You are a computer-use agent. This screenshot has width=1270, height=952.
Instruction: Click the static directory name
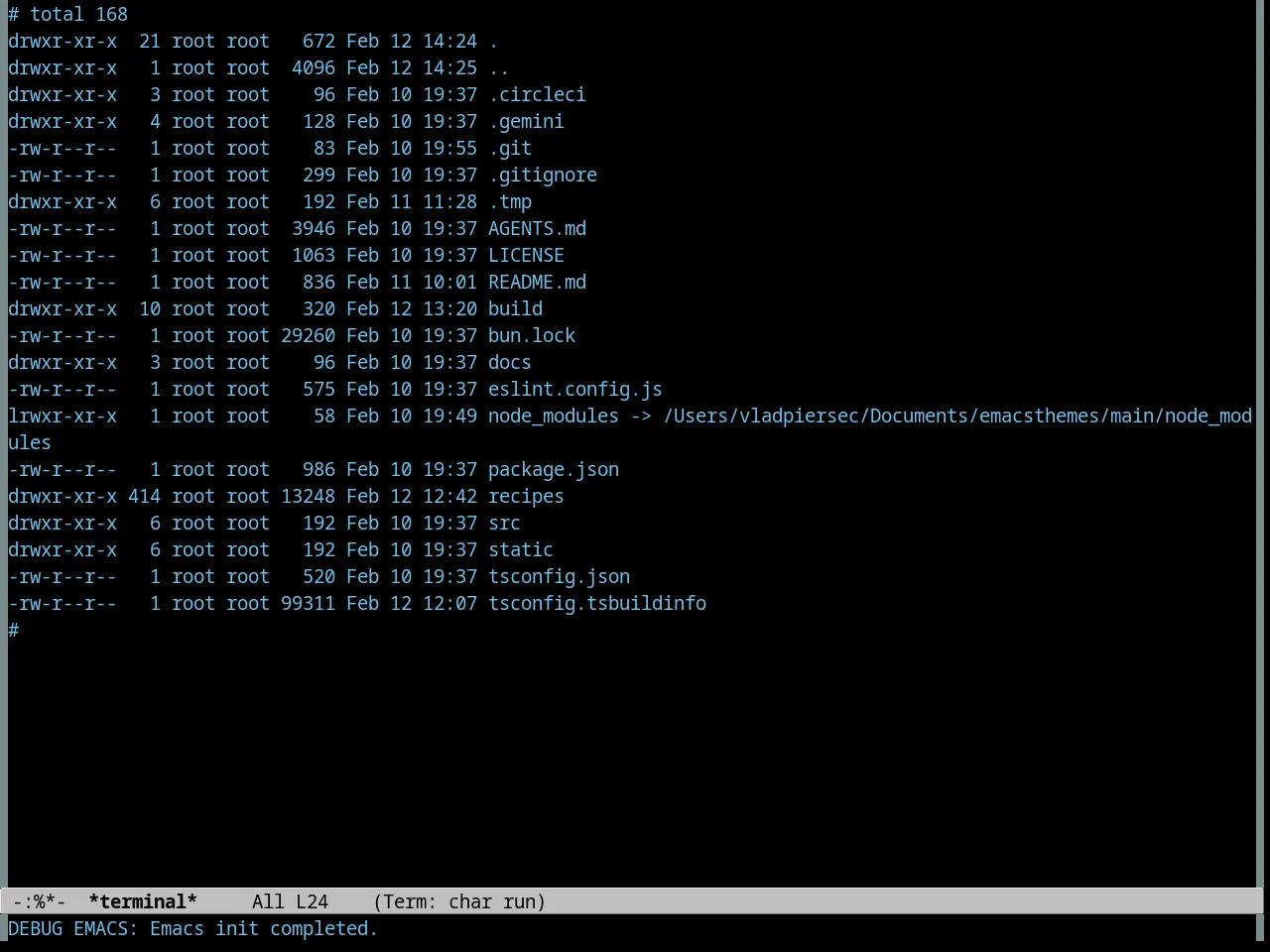(x=521, y=549)
